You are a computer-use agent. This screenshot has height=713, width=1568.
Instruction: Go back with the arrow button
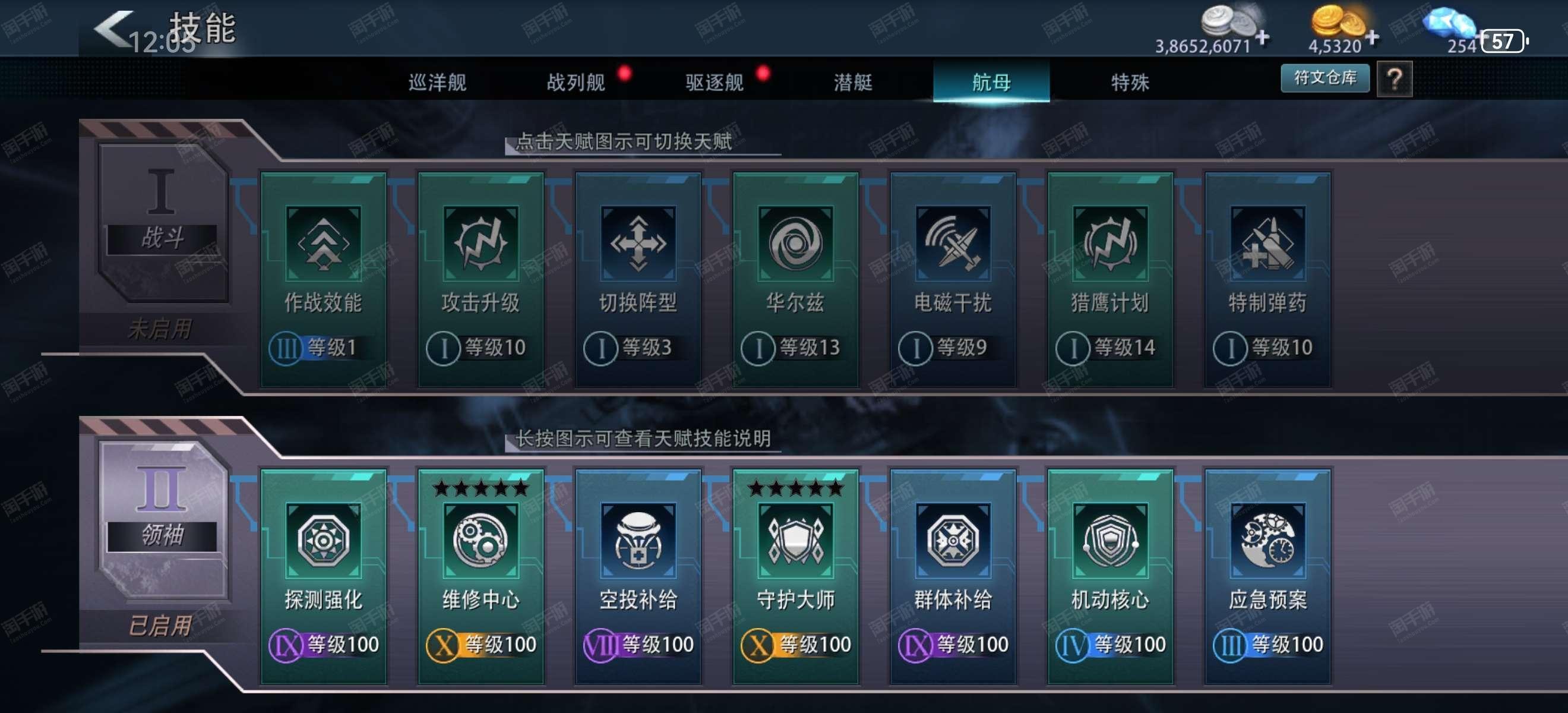tap(114, 28)
